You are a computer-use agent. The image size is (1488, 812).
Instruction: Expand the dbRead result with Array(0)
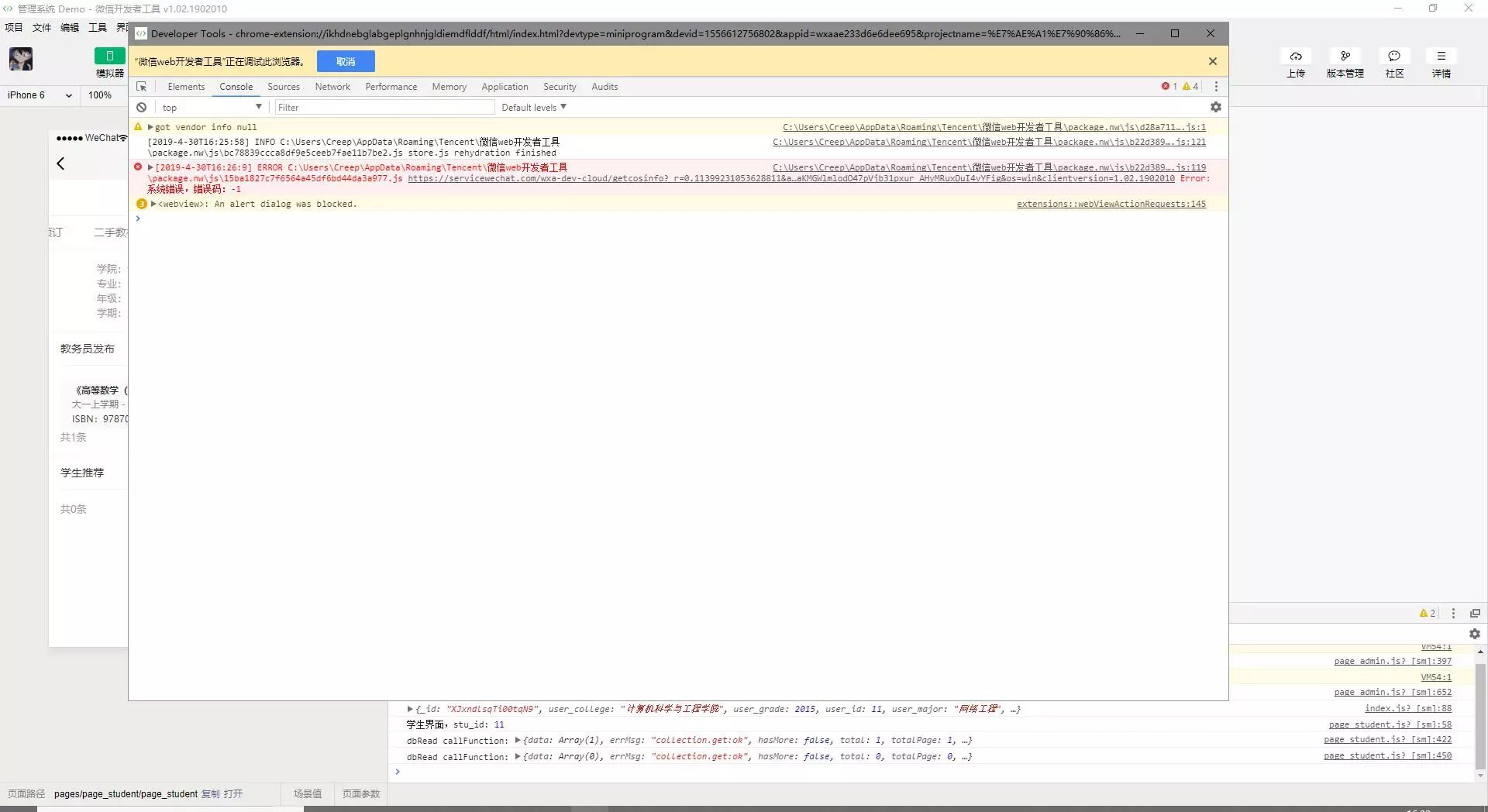[518, 757]
